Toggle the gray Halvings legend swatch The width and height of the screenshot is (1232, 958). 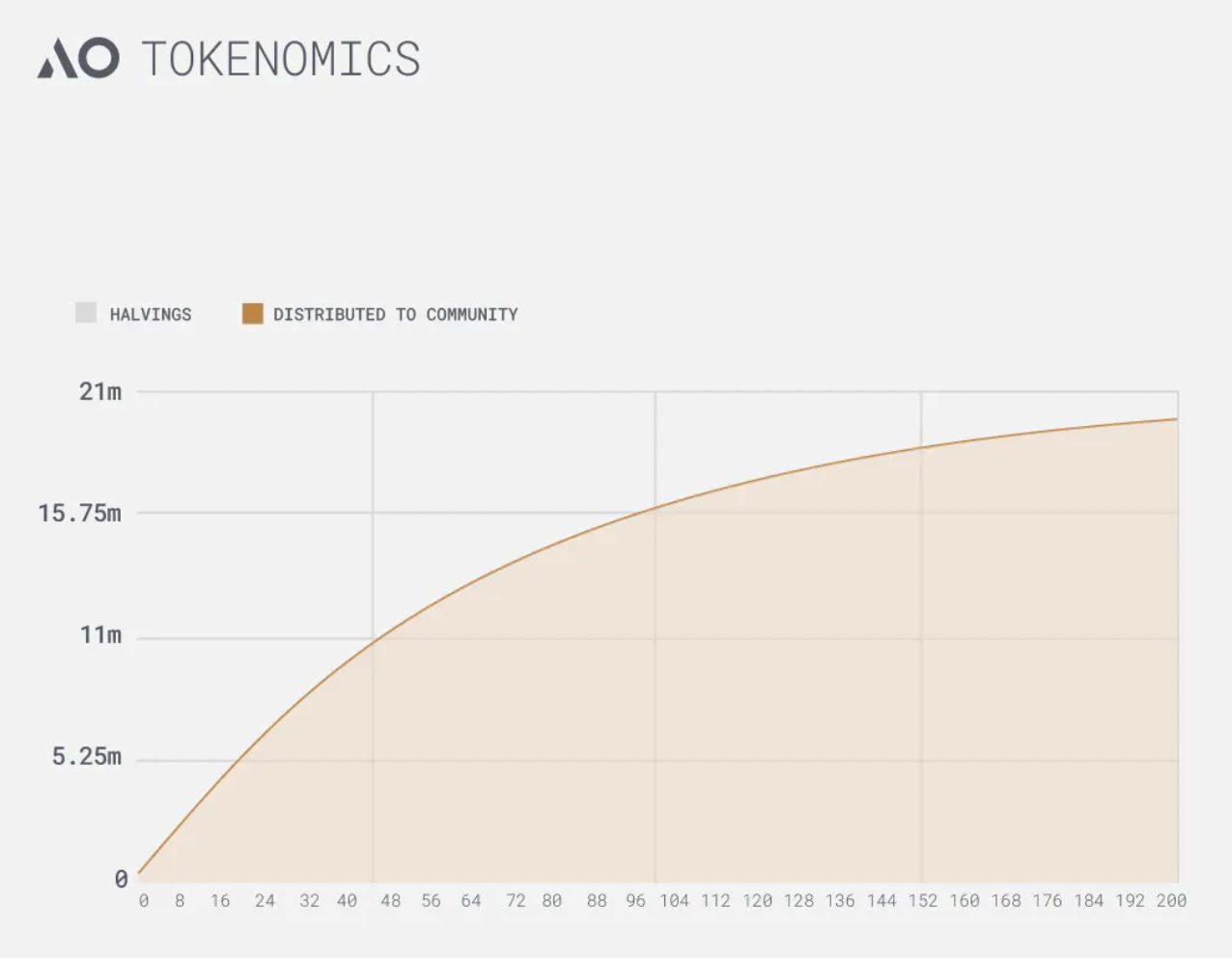86,313
